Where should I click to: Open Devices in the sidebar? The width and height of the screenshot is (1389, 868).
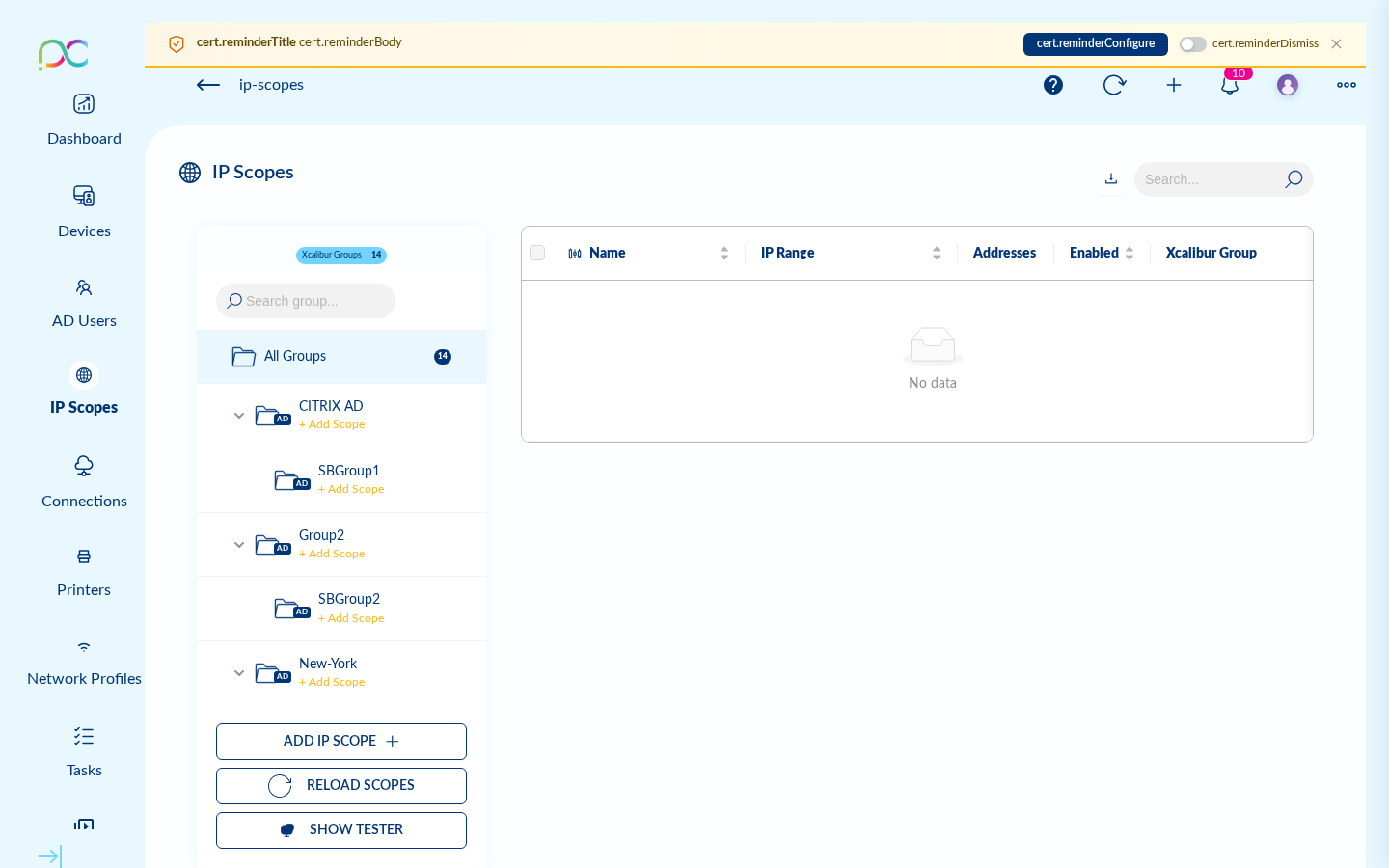tap(84, 211)
